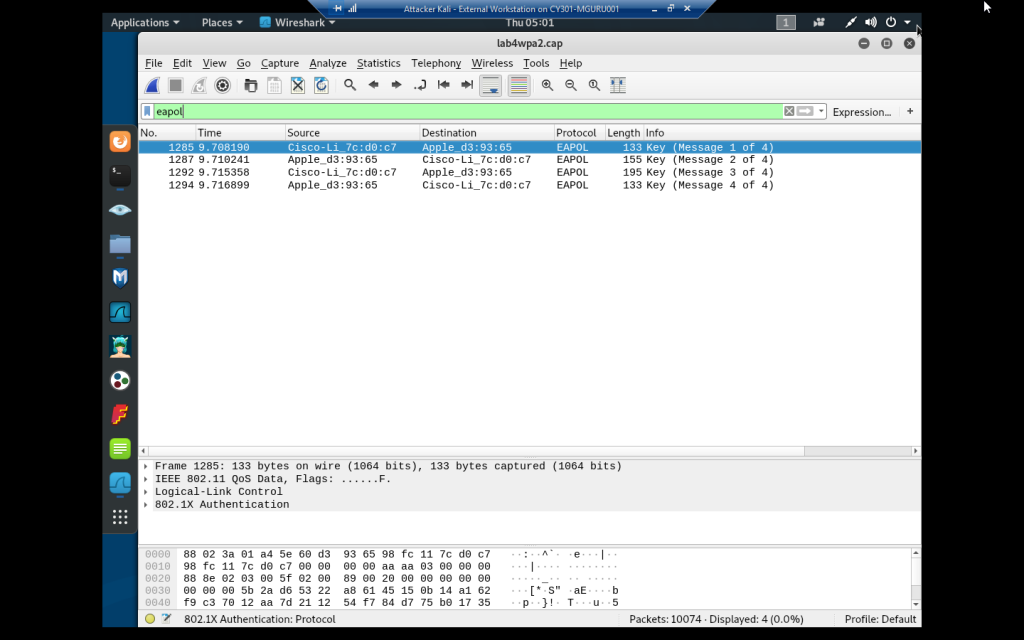
Task: Open Wireshark app menu in top panel
Action: click(298, 23)
